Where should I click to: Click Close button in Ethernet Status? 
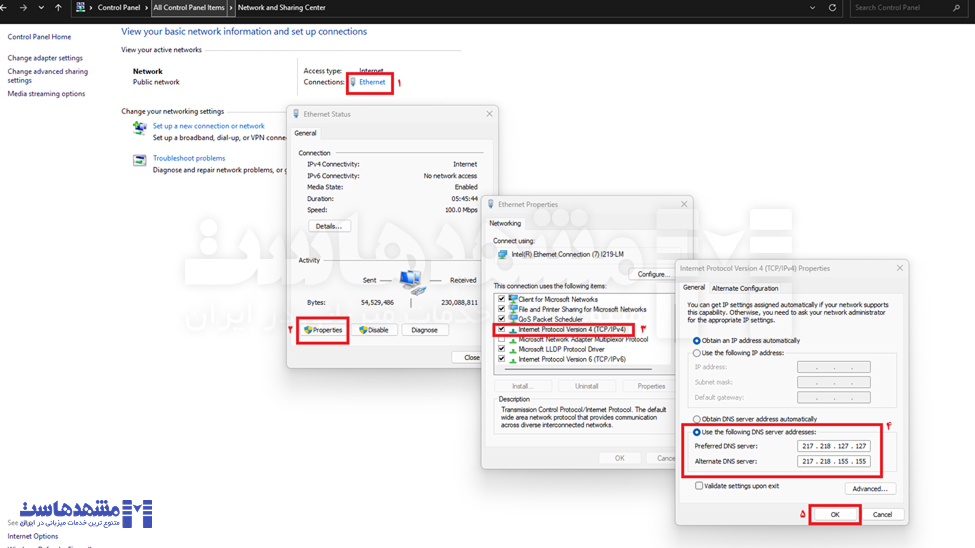tap(468, 358)
